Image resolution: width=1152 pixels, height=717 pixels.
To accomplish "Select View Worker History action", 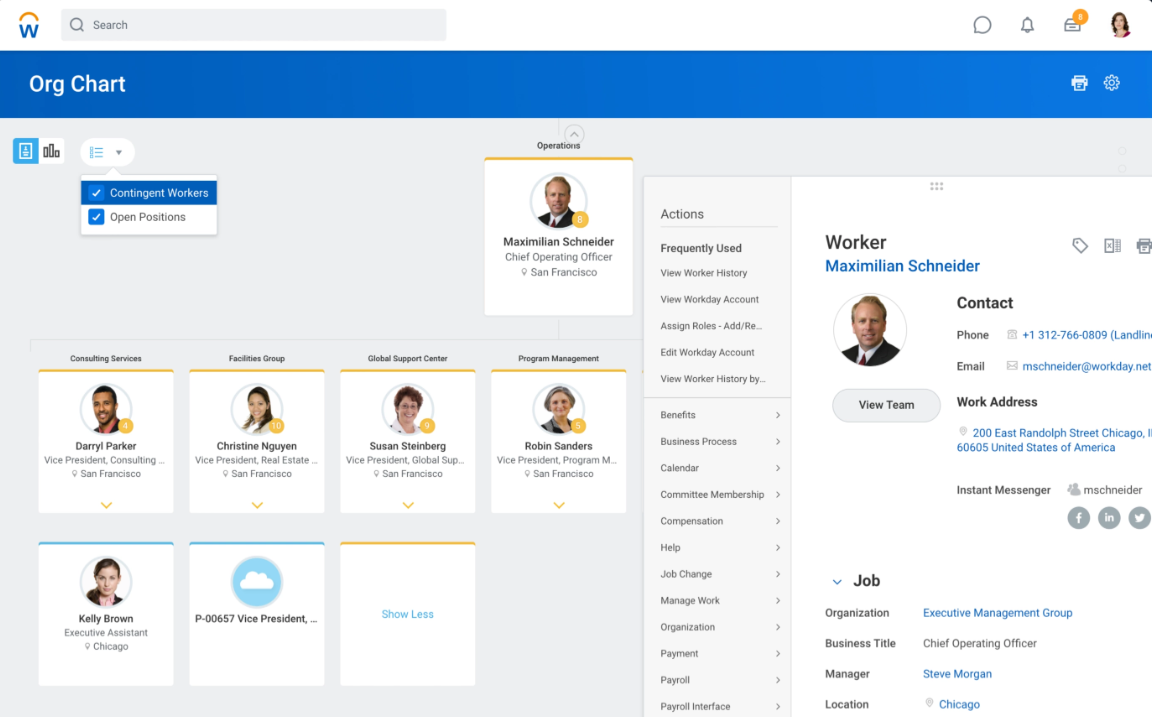I will coord(703,273).
